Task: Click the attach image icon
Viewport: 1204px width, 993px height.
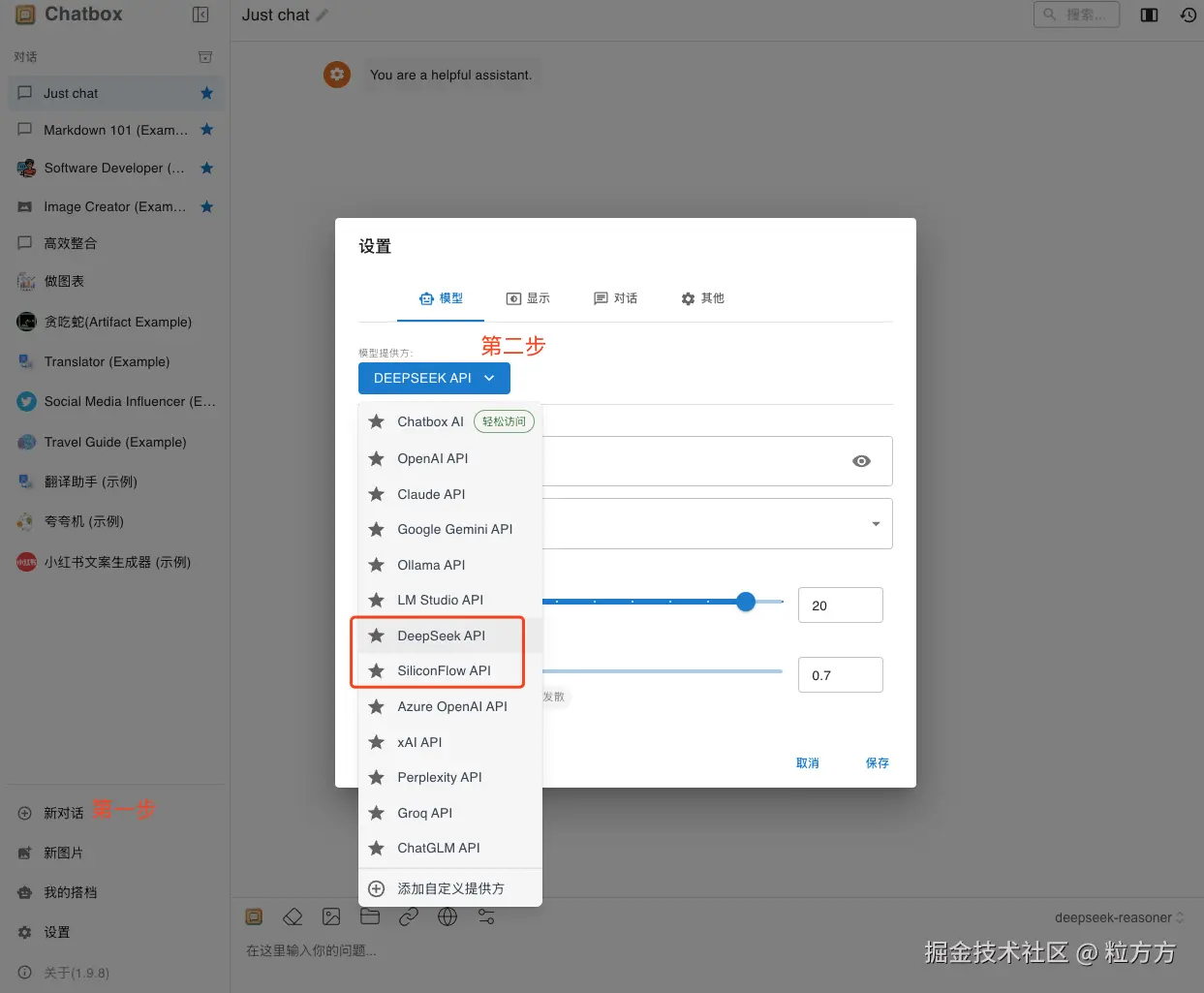Action: coord(331,916)
